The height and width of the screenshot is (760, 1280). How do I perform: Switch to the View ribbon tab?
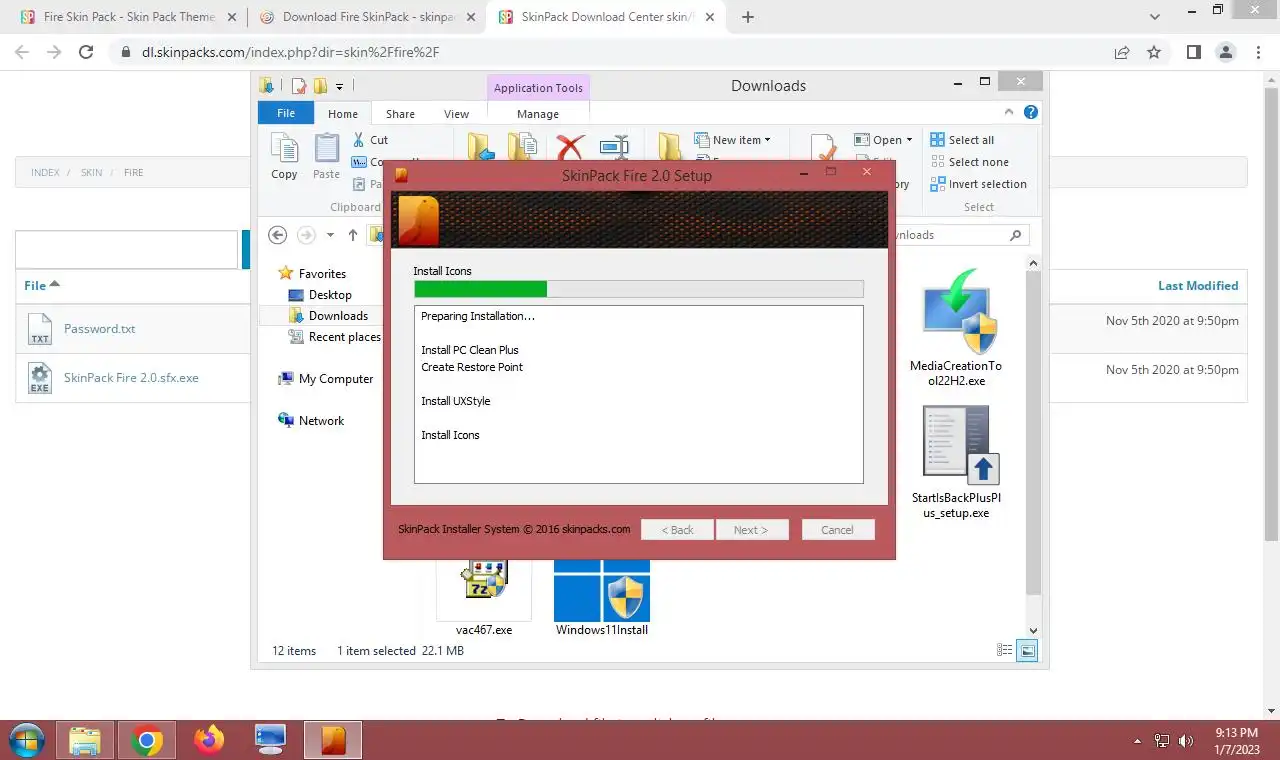(456, 114)
